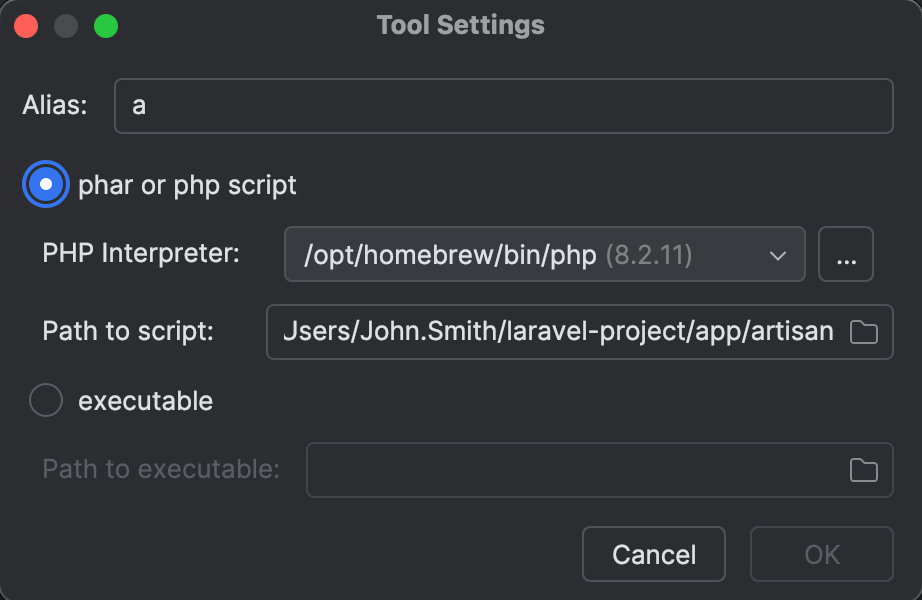Focus the Alias text field

(503, 106)
